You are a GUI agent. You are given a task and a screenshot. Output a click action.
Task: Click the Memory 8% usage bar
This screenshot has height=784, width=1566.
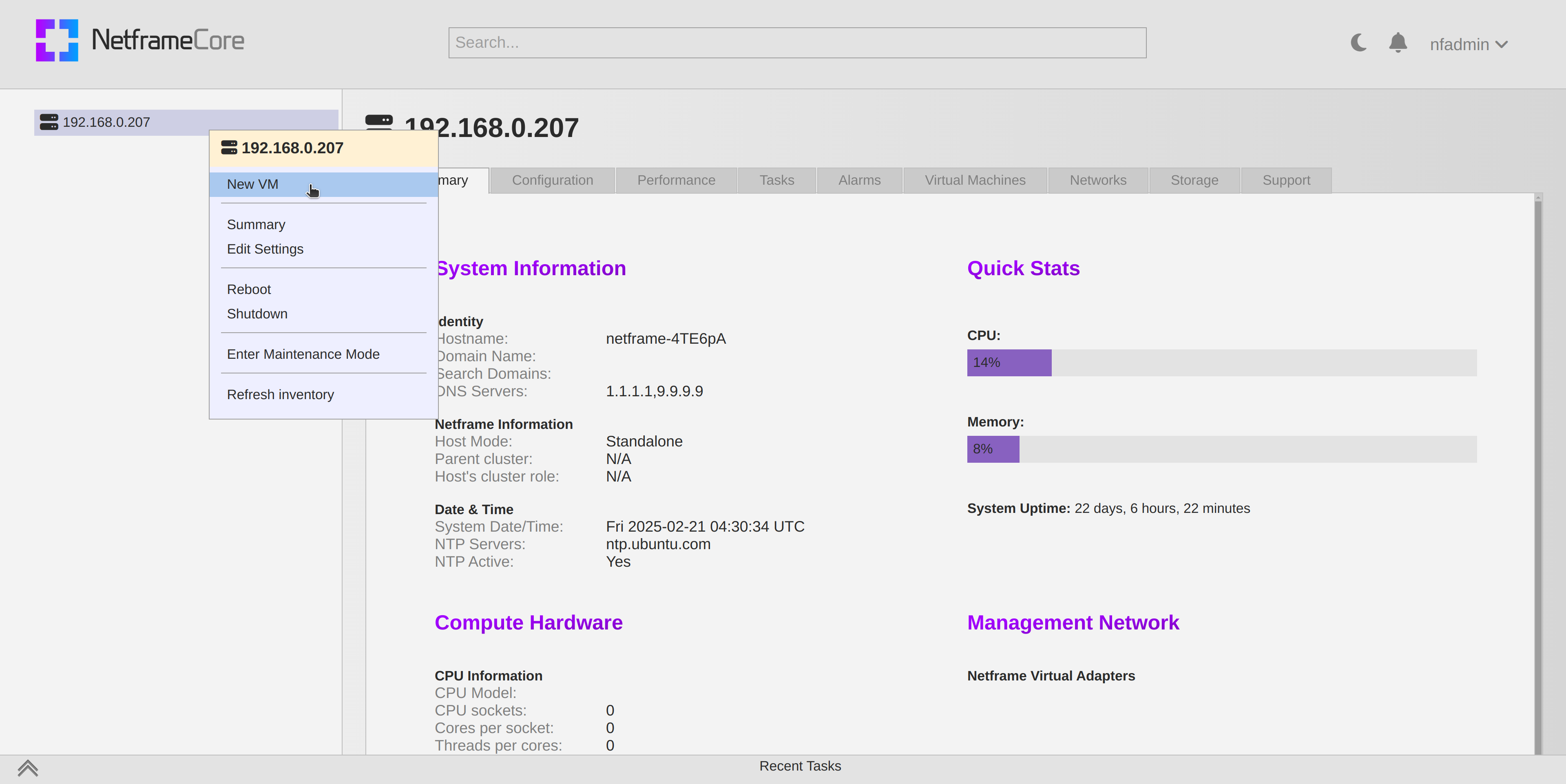[1221, 449]
